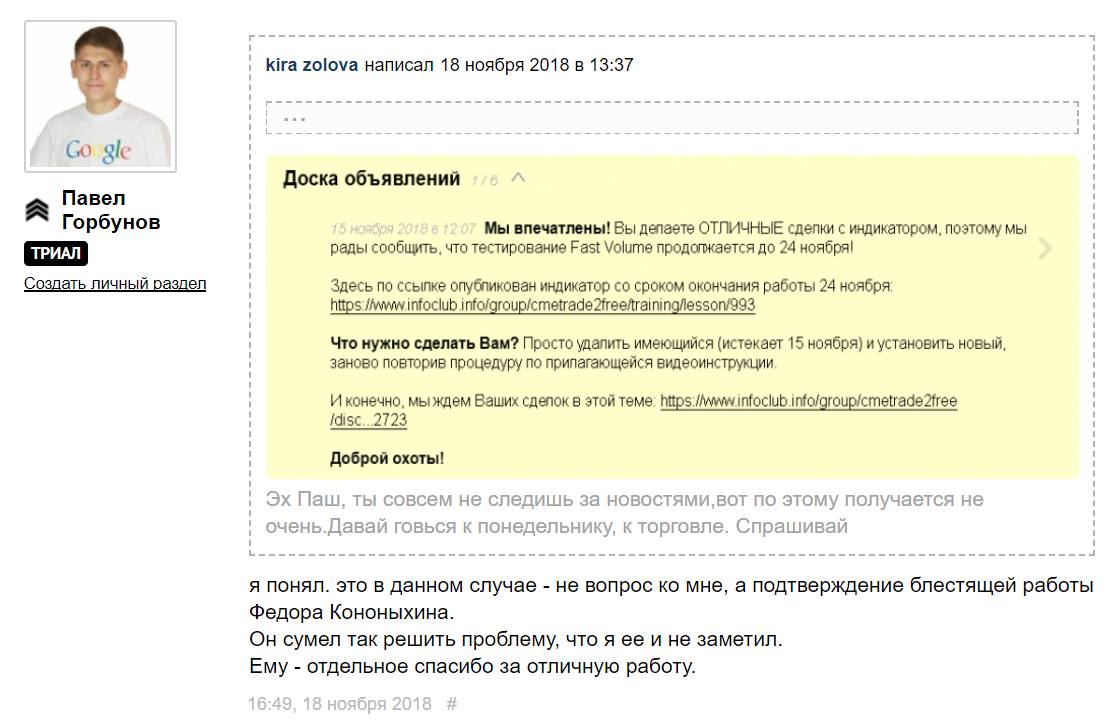
Task: Go to next announcement with the right arrow
Action: (1045, 249)
